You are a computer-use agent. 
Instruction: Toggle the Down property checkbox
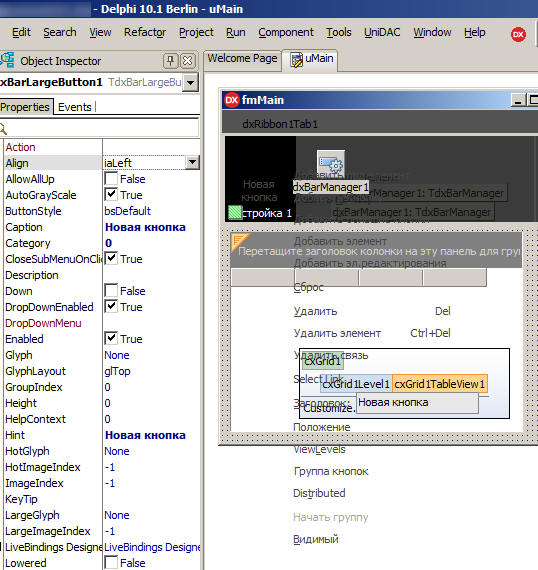(111, 290)
